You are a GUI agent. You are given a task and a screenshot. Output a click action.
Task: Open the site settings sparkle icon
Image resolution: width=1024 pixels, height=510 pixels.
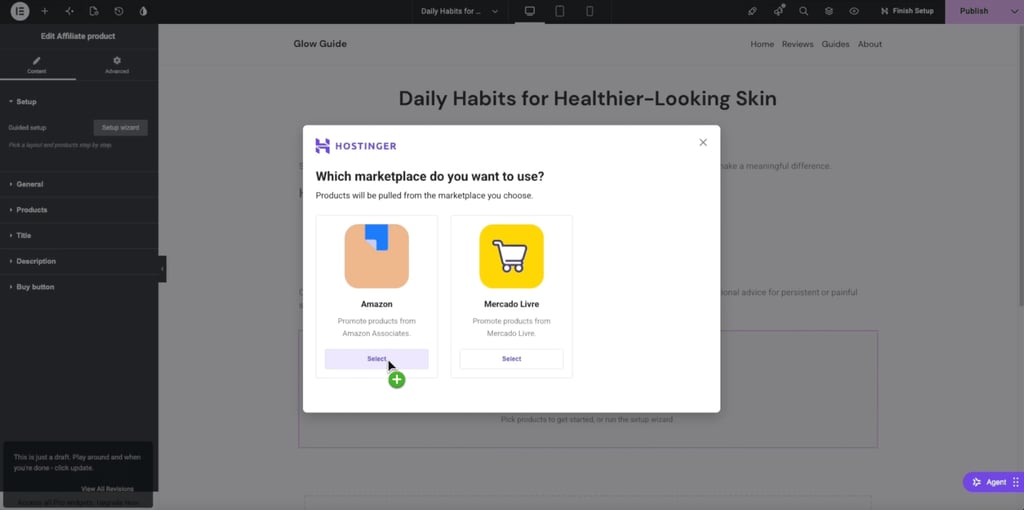(x=69, y=11)
